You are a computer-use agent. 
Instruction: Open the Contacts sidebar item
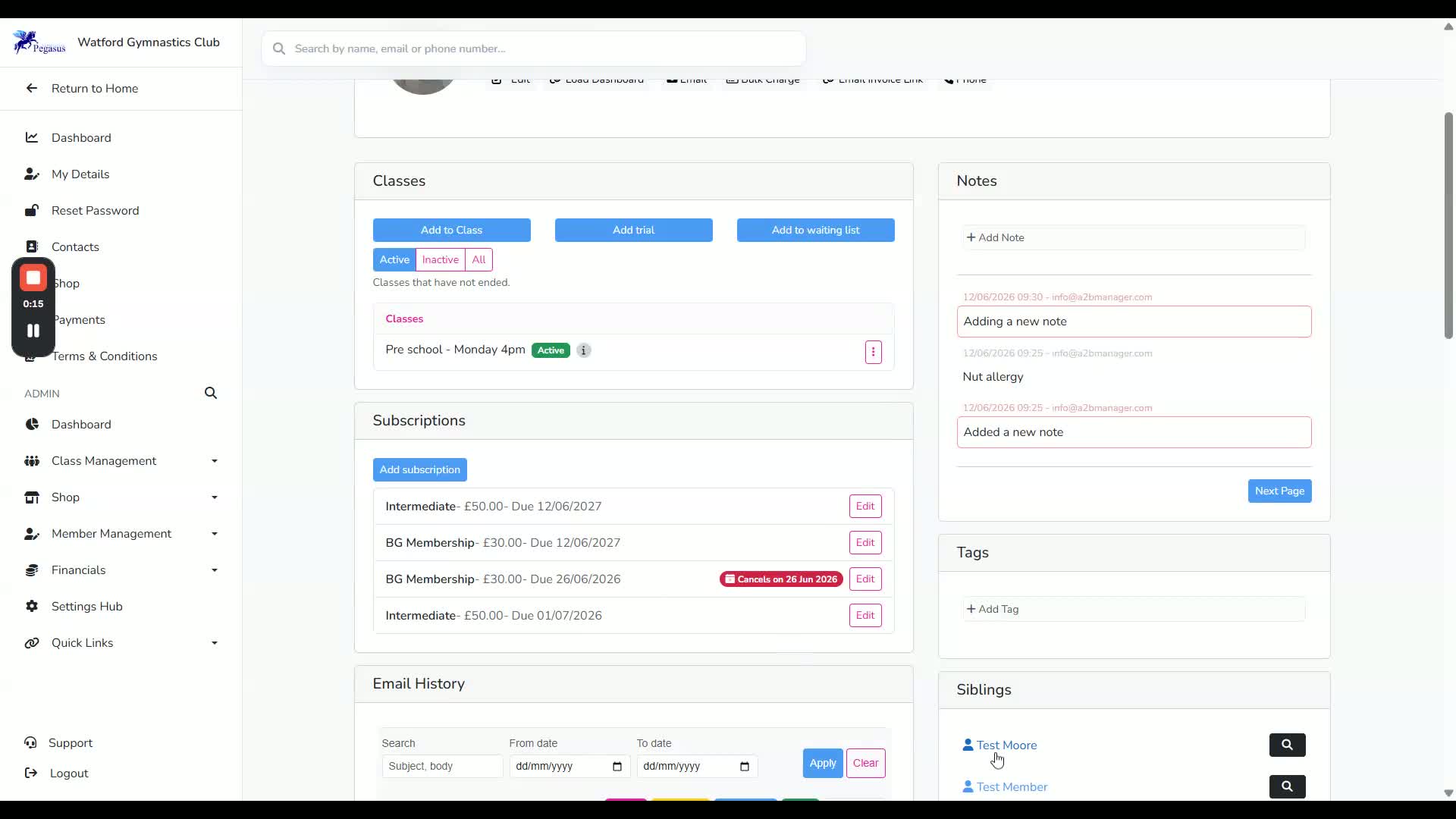click(75, 246)
